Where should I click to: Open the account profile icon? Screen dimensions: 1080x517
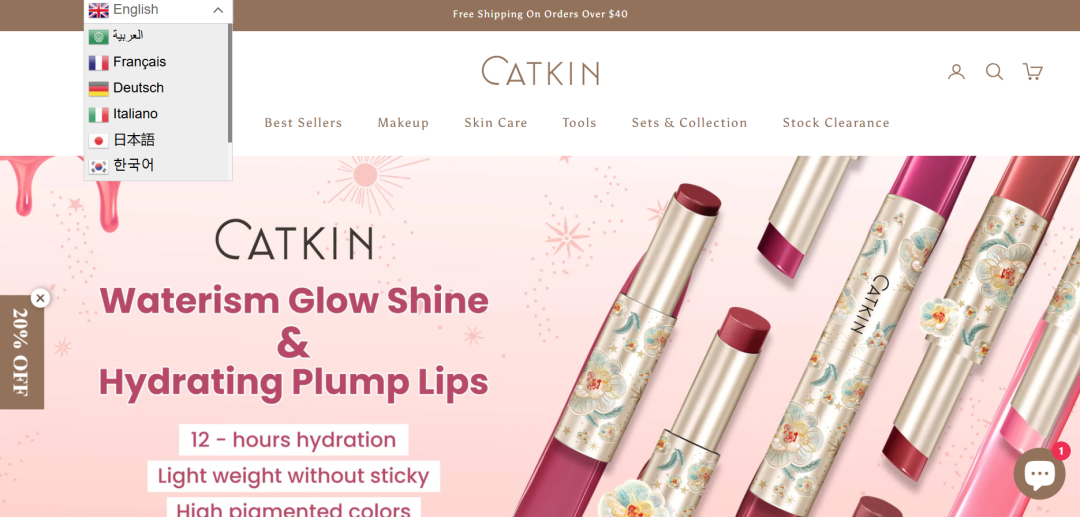pyautogui.click(x=956, y=72)
